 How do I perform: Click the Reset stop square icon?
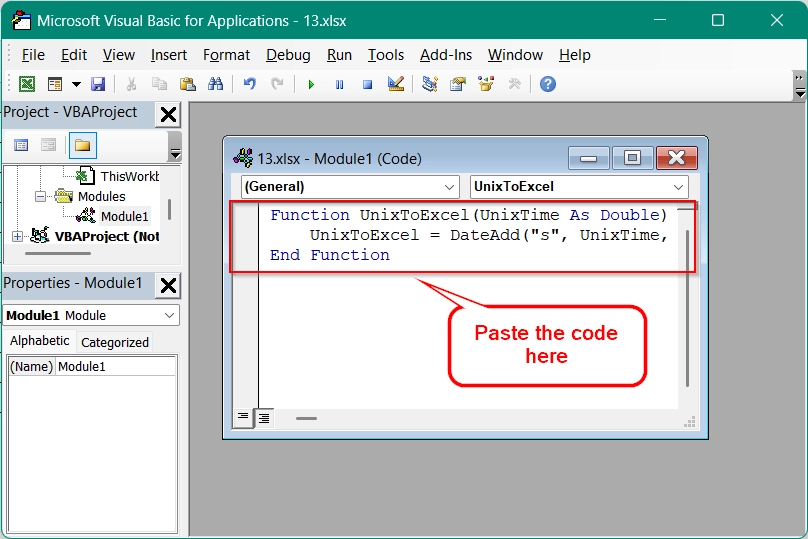point(367,85)
